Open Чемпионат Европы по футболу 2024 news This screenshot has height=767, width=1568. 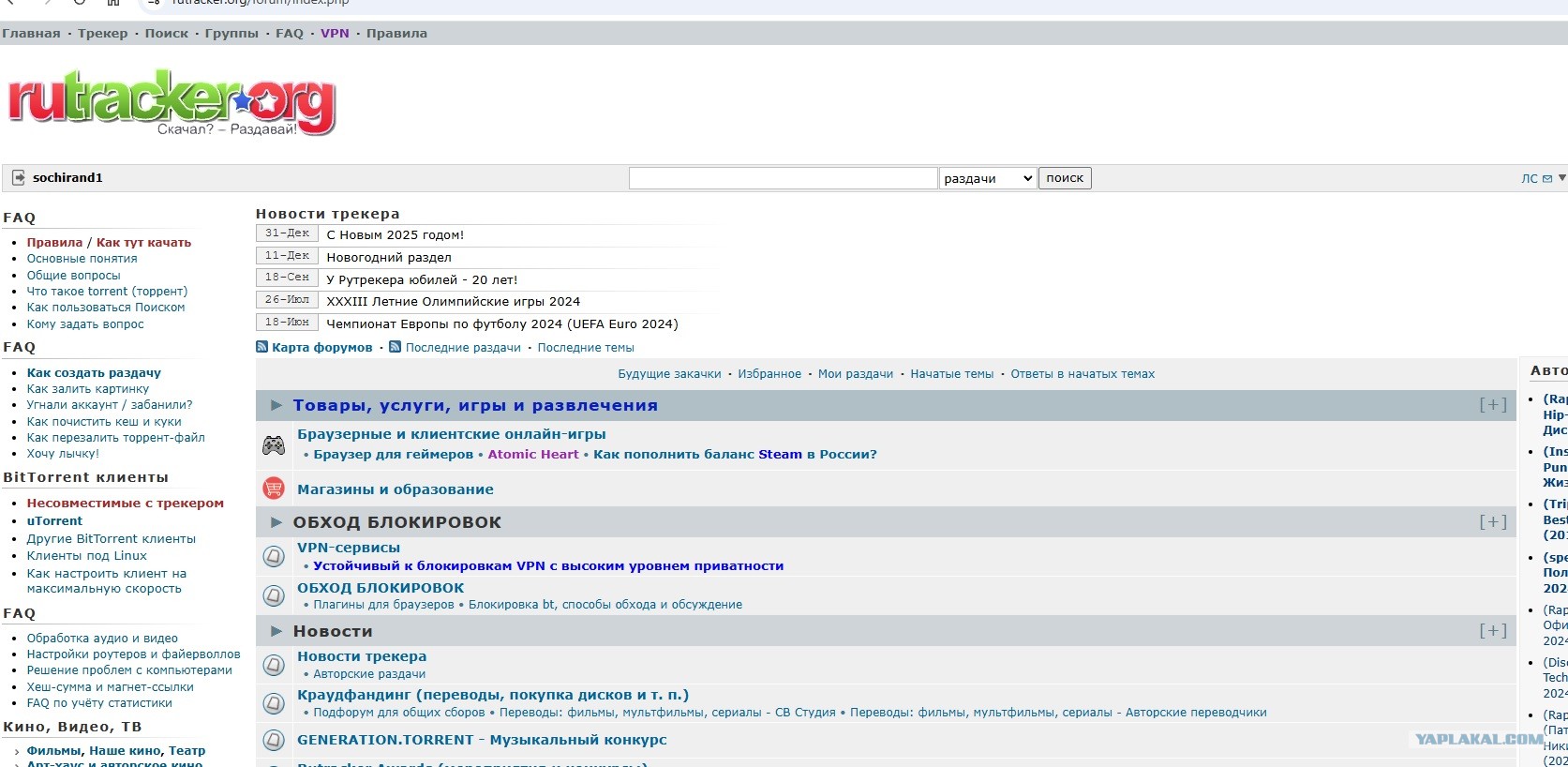(502, 323)
